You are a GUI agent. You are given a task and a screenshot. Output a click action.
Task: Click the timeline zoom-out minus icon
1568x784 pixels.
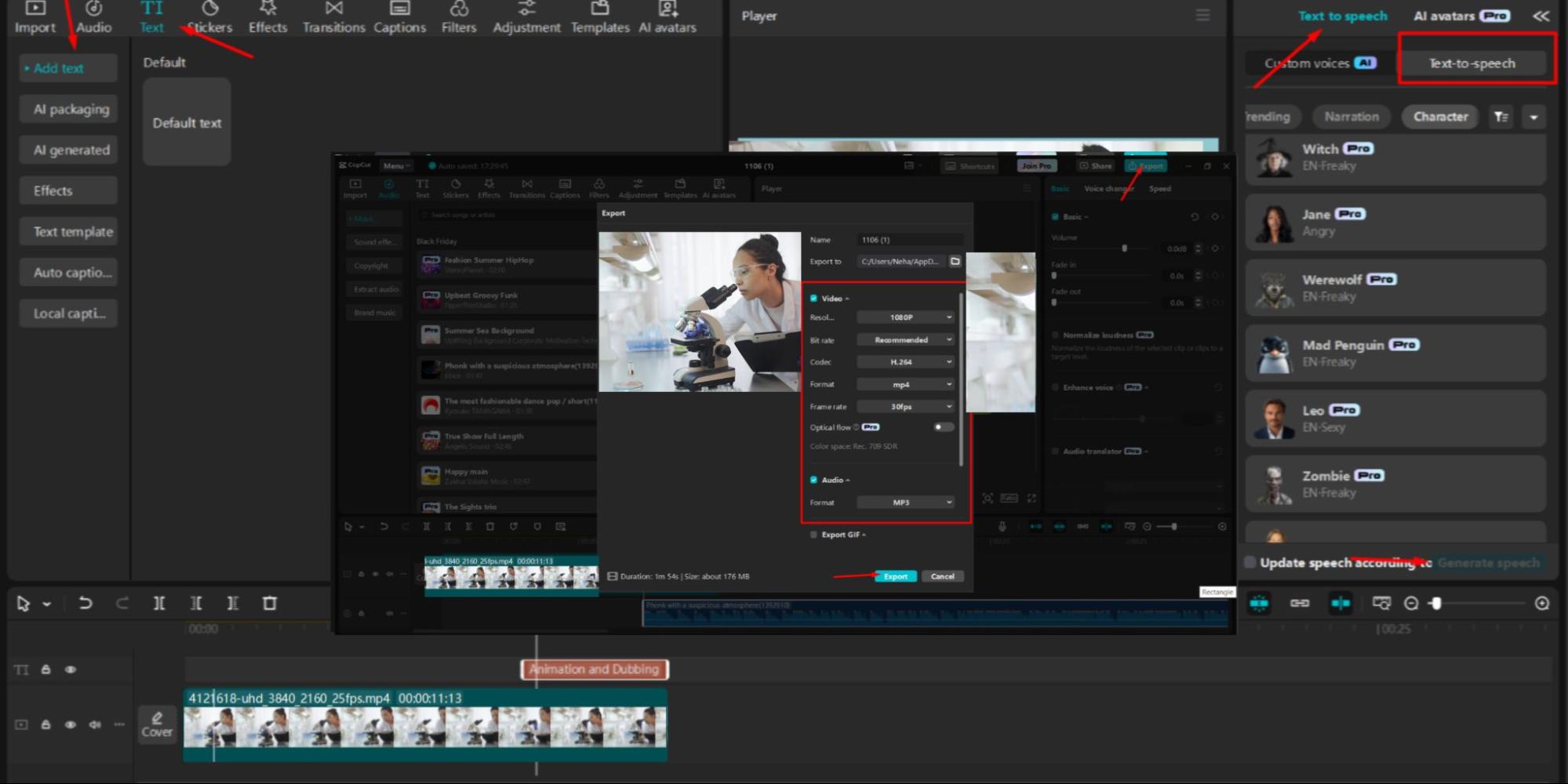coord(1411,603)
